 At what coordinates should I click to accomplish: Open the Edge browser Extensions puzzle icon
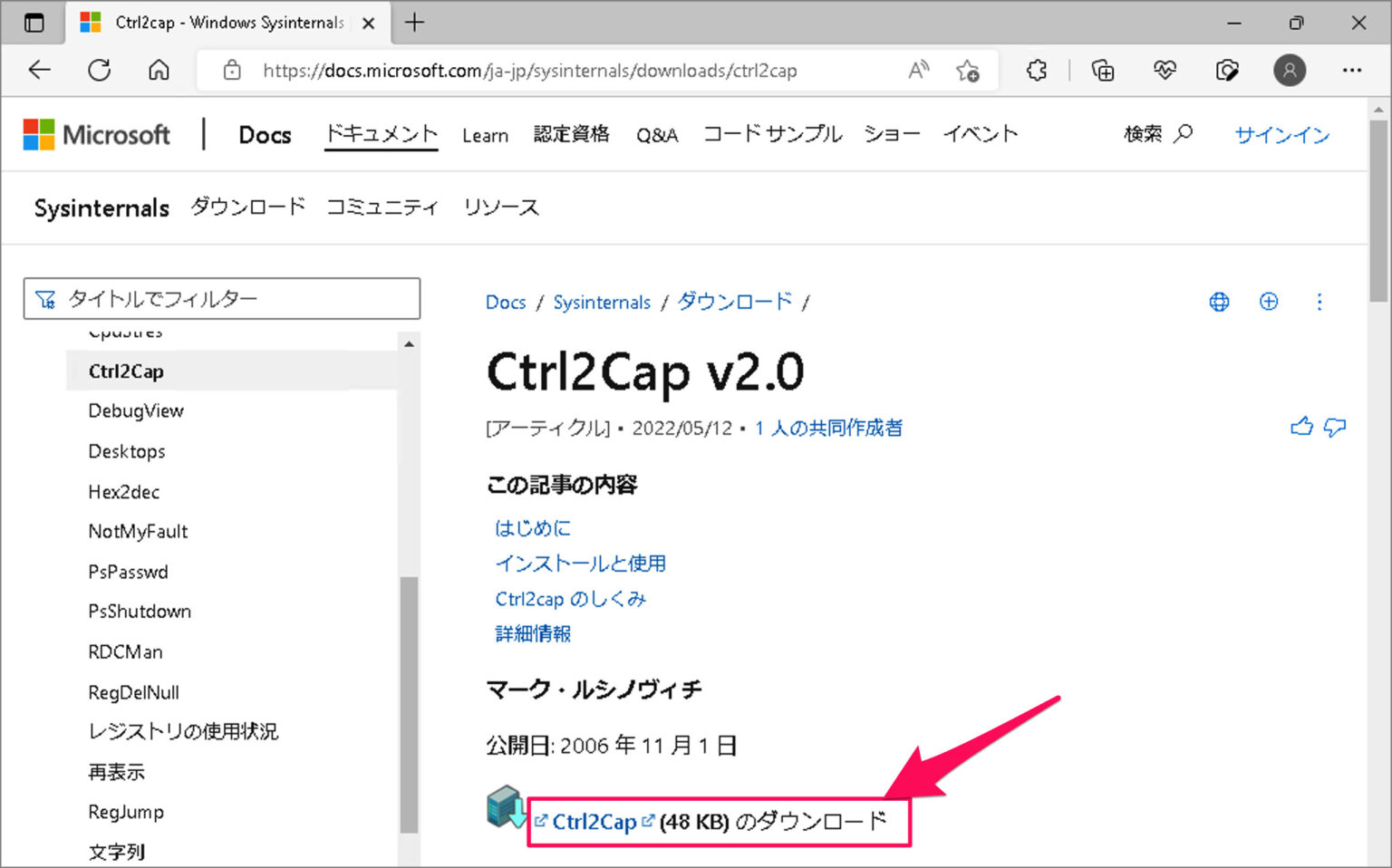(1036, 70)
